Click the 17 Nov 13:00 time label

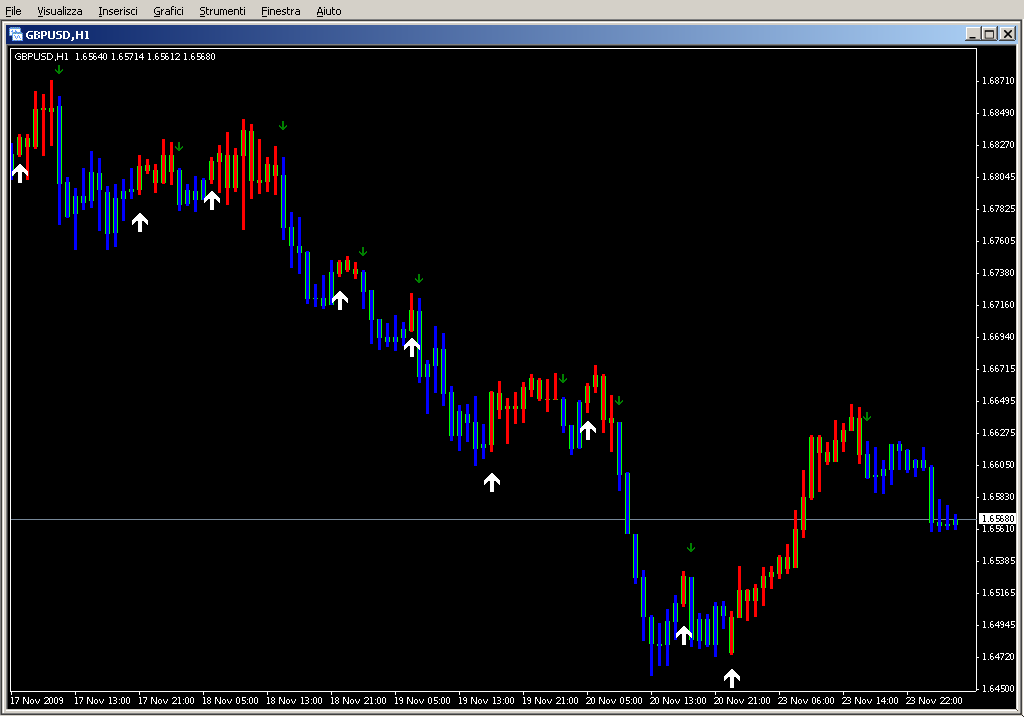(102, 701)
